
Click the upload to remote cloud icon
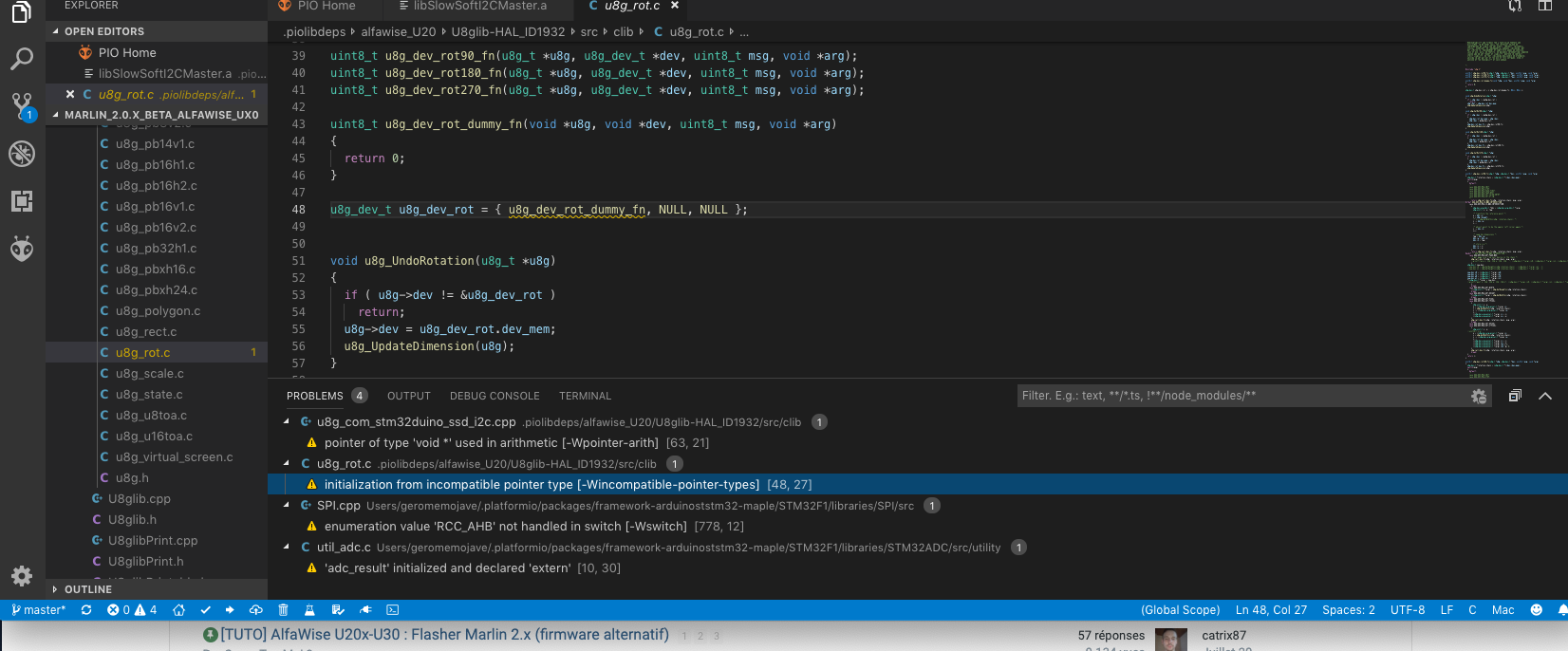click(256, 610)
